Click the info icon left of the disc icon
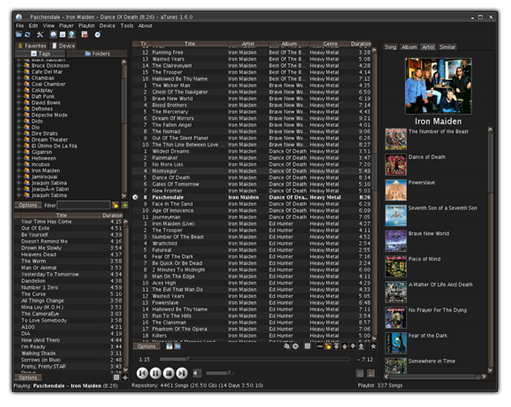 [287, 347]
